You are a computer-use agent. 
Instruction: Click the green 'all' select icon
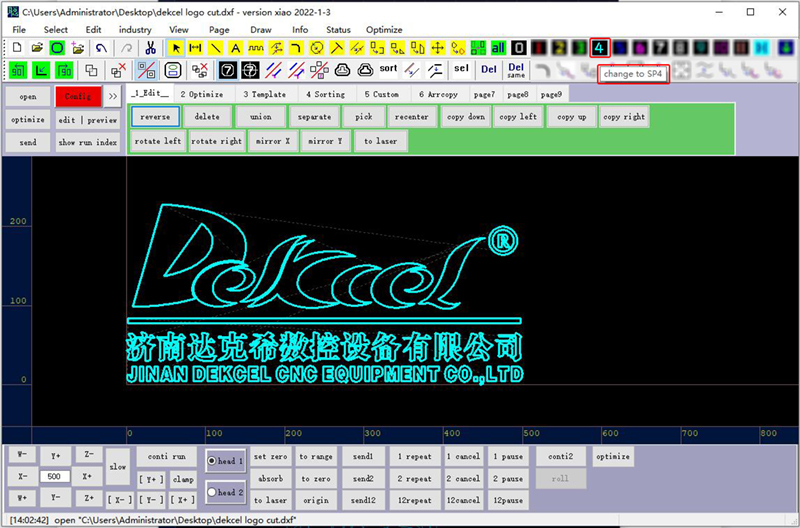click(x=498, y=48)
